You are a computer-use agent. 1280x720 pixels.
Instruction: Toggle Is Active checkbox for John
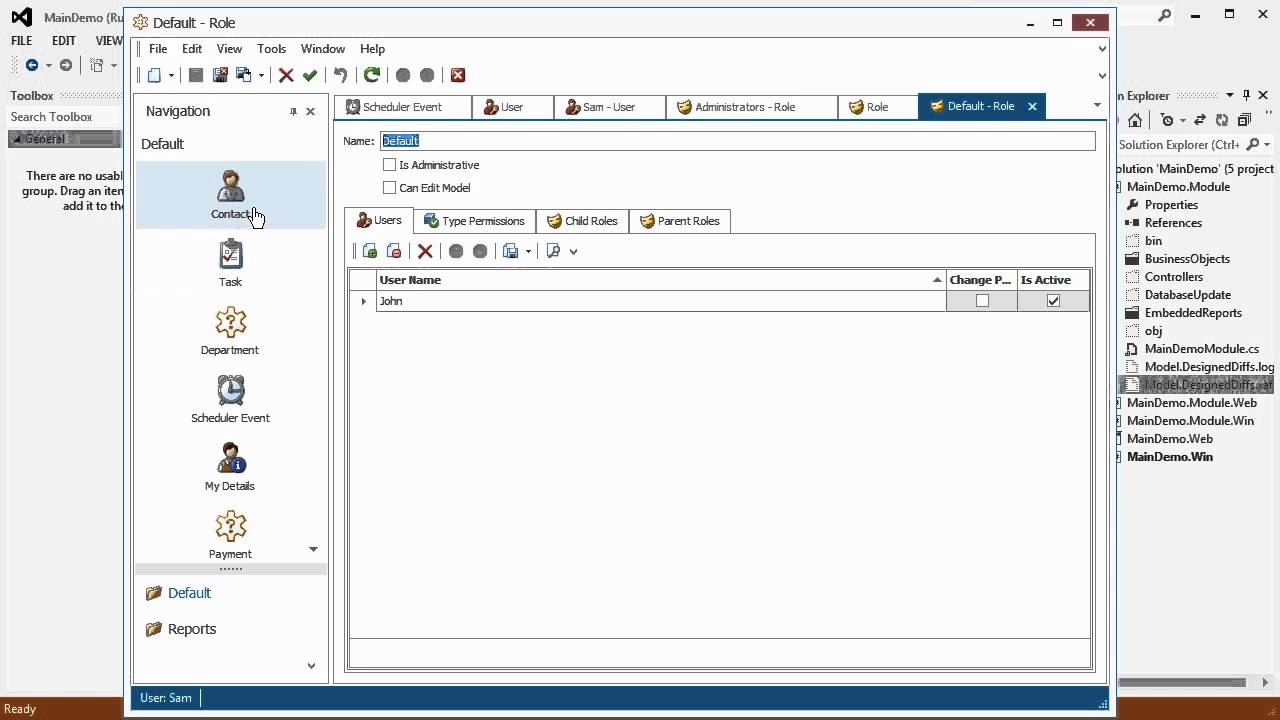[x=1053, y=301]
